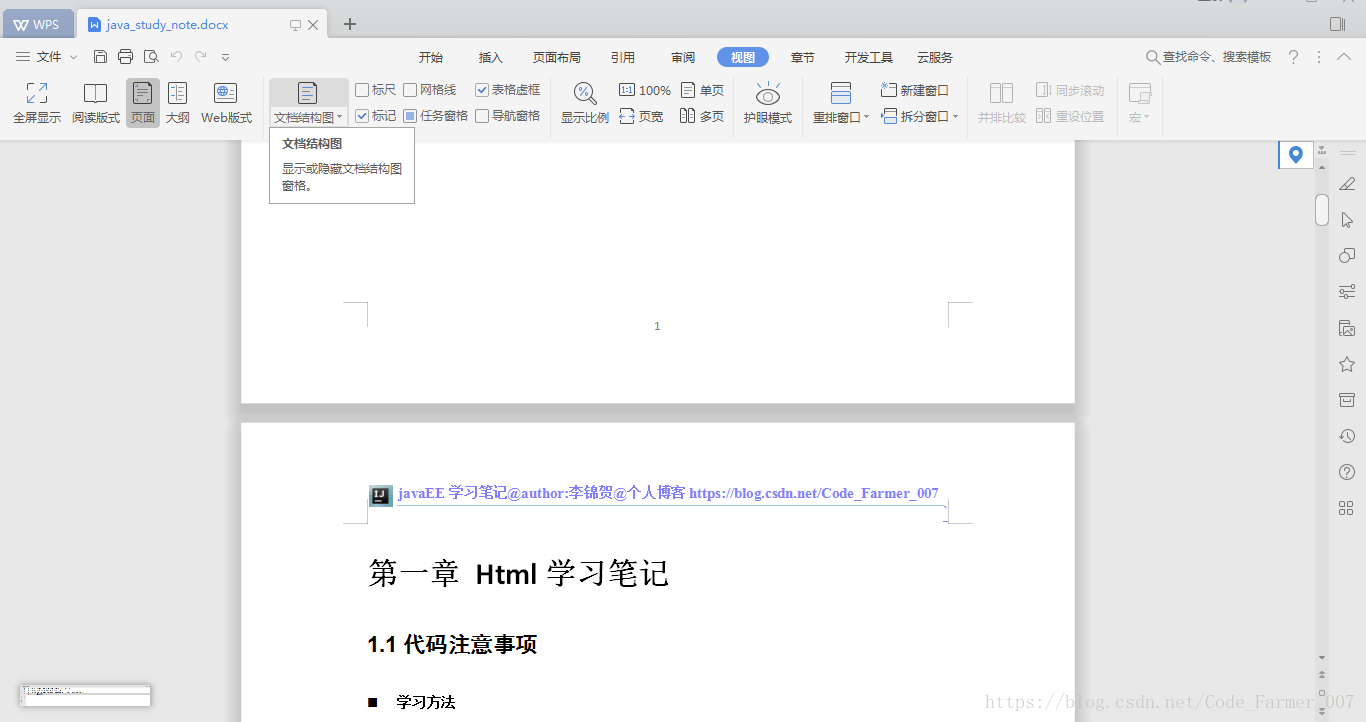Viewport: 1366px width, 722px height.
Task: Switch to outline view
Action: (x=177, y=104)
